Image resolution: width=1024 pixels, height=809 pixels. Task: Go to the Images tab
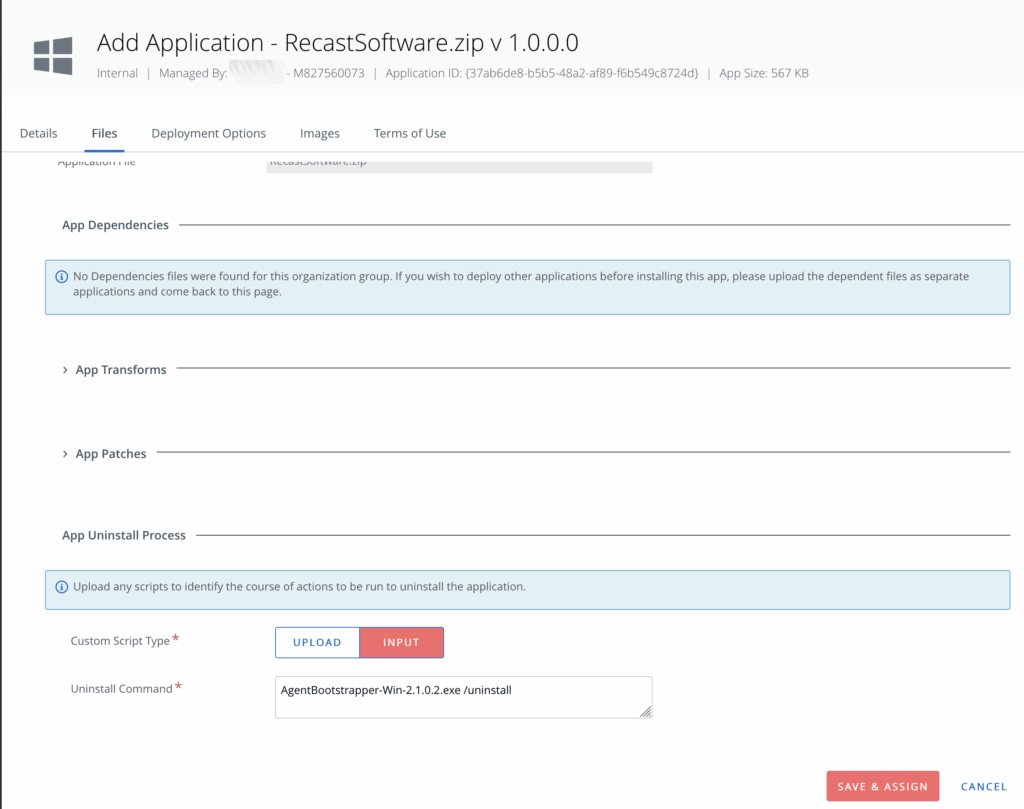tap(320, 133)
